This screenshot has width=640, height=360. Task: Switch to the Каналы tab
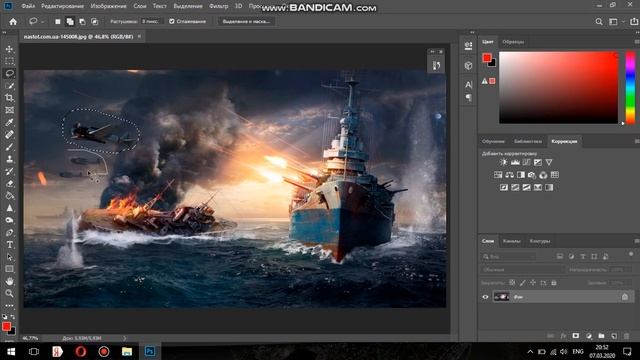coord(511,241)
